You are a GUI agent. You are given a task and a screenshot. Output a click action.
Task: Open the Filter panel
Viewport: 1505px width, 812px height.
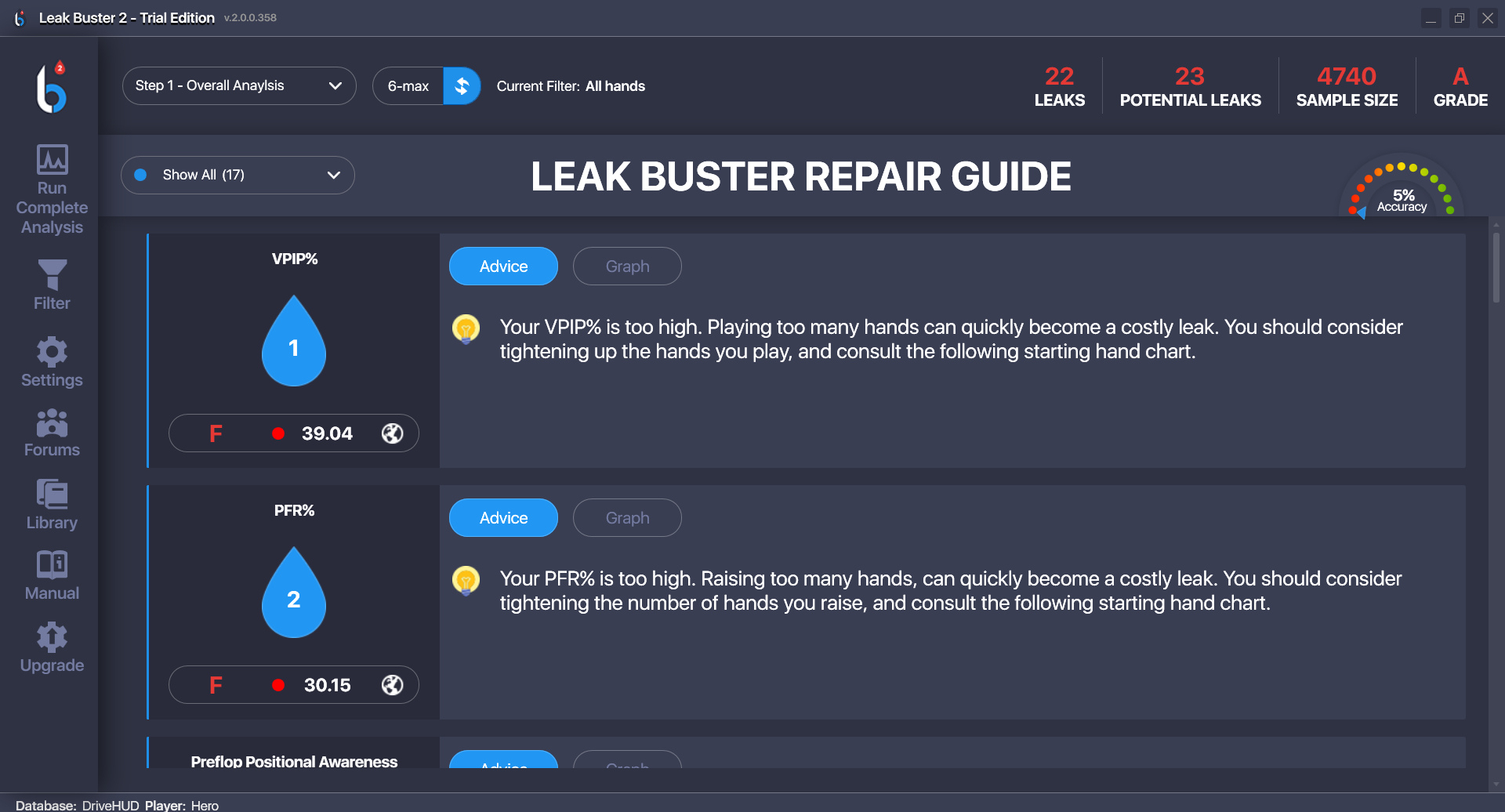[52, 285]
